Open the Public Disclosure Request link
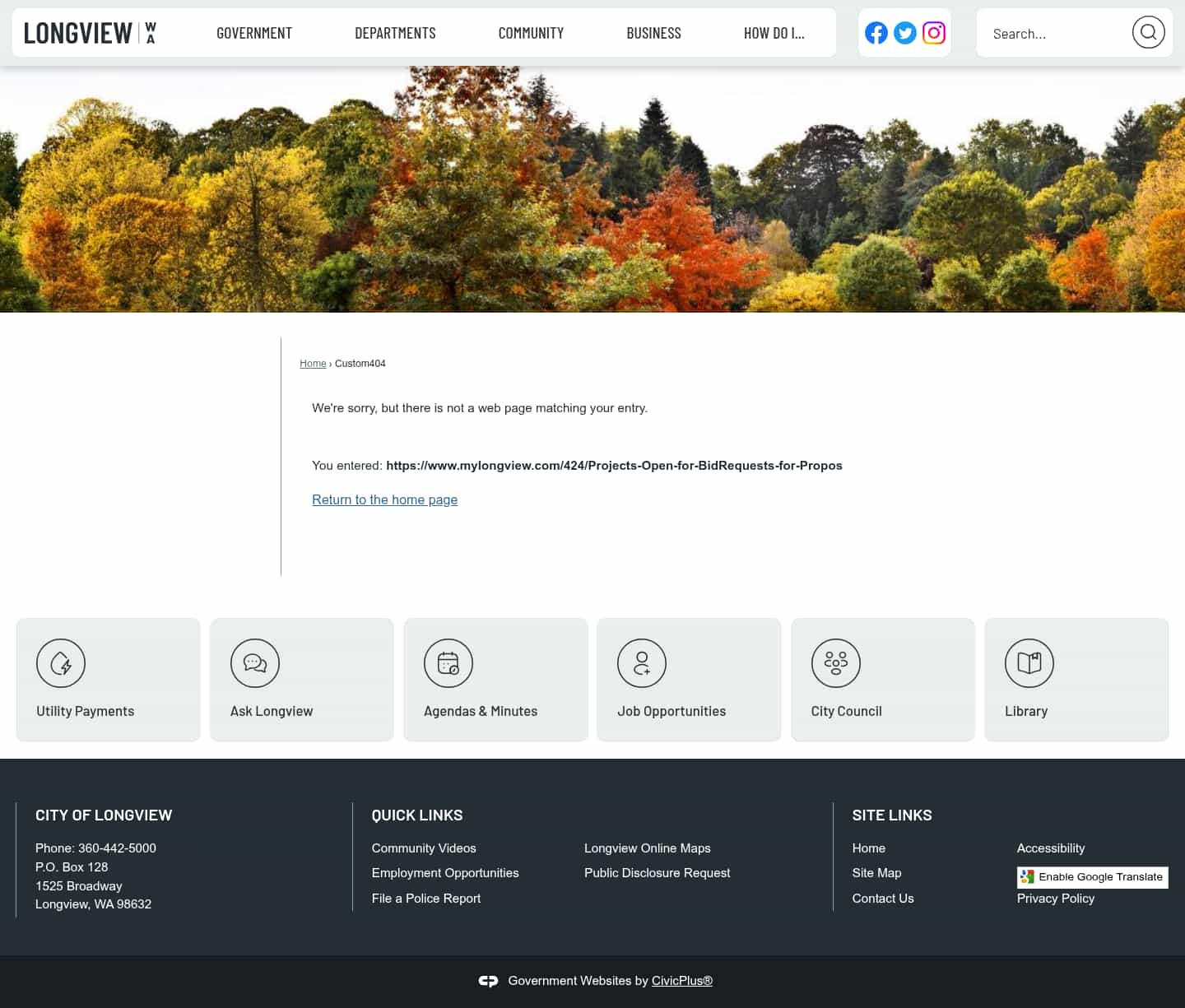The width and height of the screenshot is (1185, 1008). click(x=657, y=872)
